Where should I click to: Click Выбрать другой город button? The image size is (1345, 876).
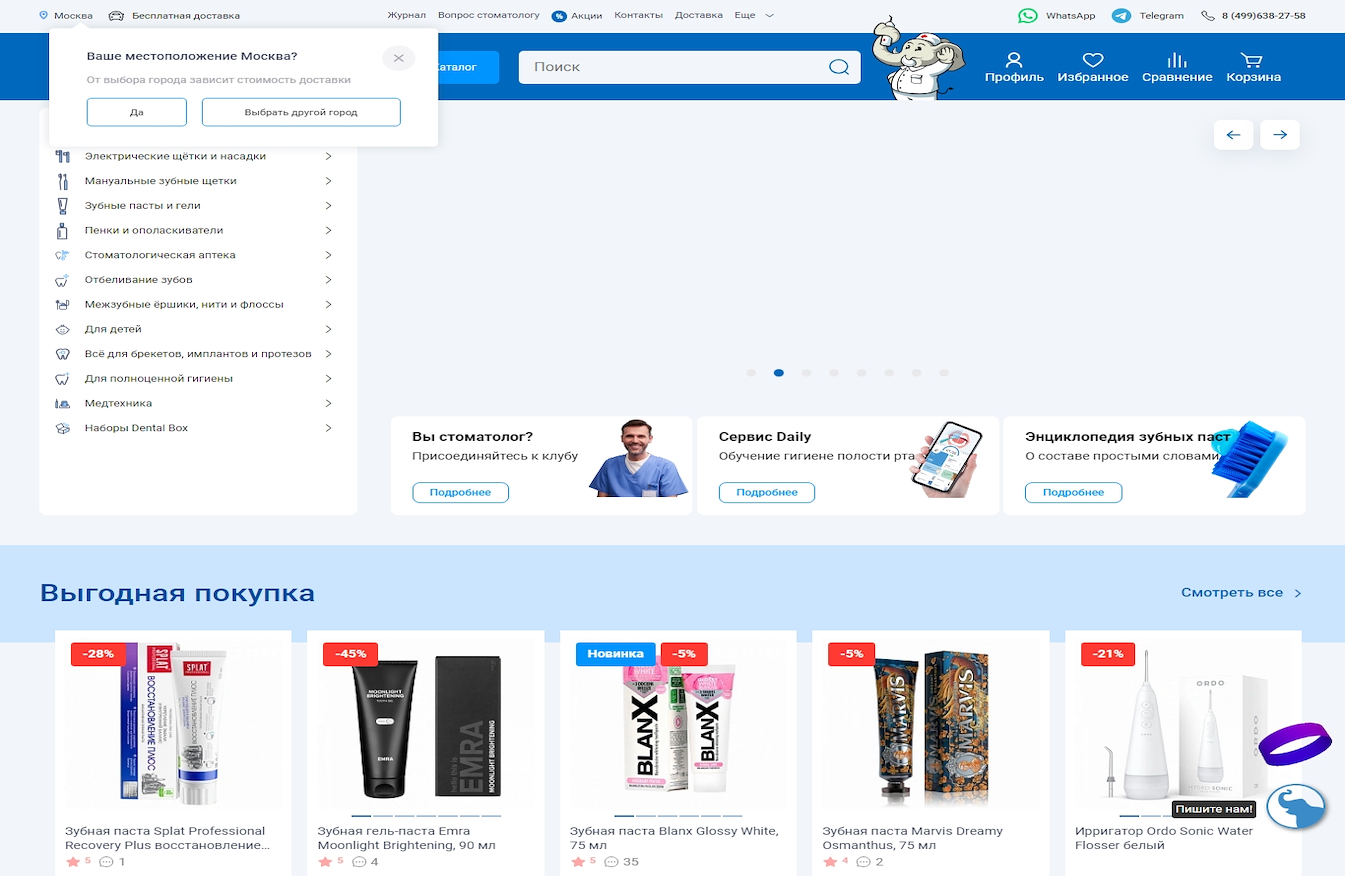click(x=301, y=112)
